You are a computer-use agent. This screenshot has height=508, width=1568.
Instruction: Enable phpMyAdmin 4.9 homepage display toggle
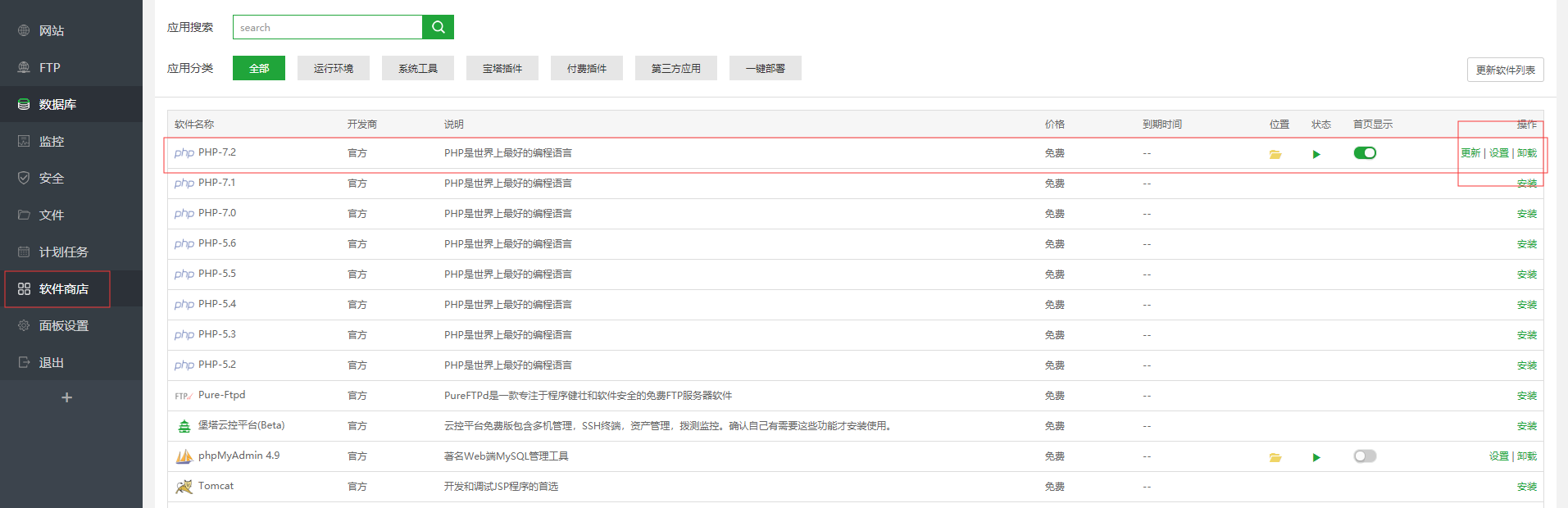click(x=1365, y=456)
